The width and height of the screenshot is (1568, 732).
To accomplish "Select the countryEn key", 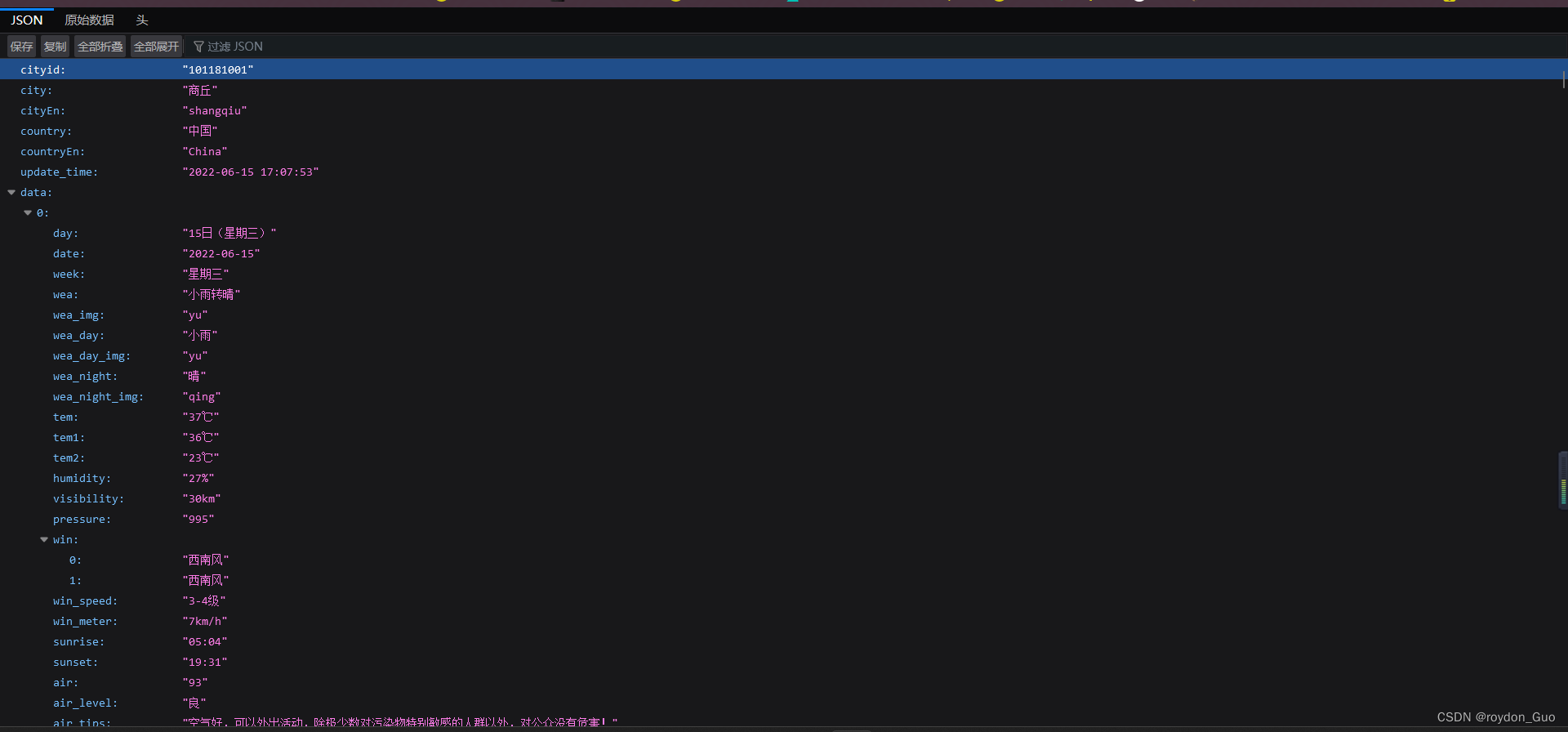I will [52, 151].
